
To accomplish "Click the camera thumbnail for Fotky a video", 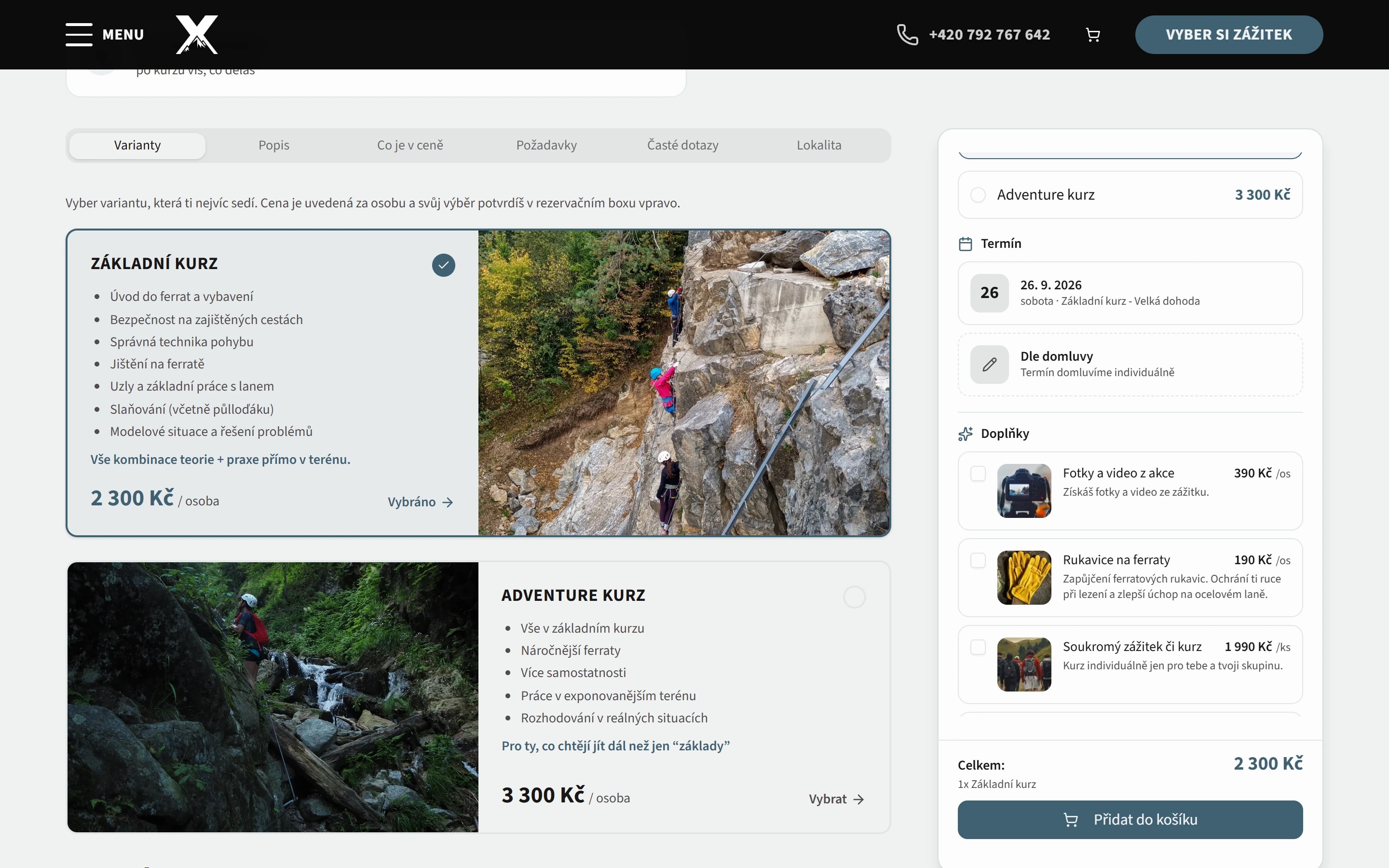I will point(1024,491).
